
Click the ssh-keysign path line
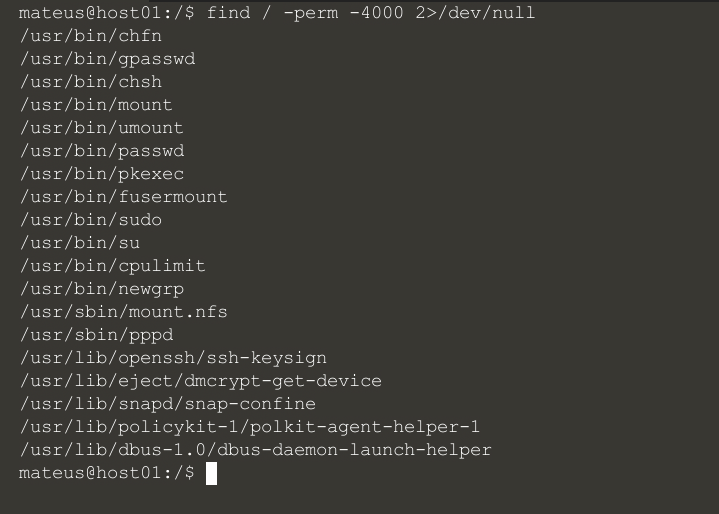tap(173, 358)
